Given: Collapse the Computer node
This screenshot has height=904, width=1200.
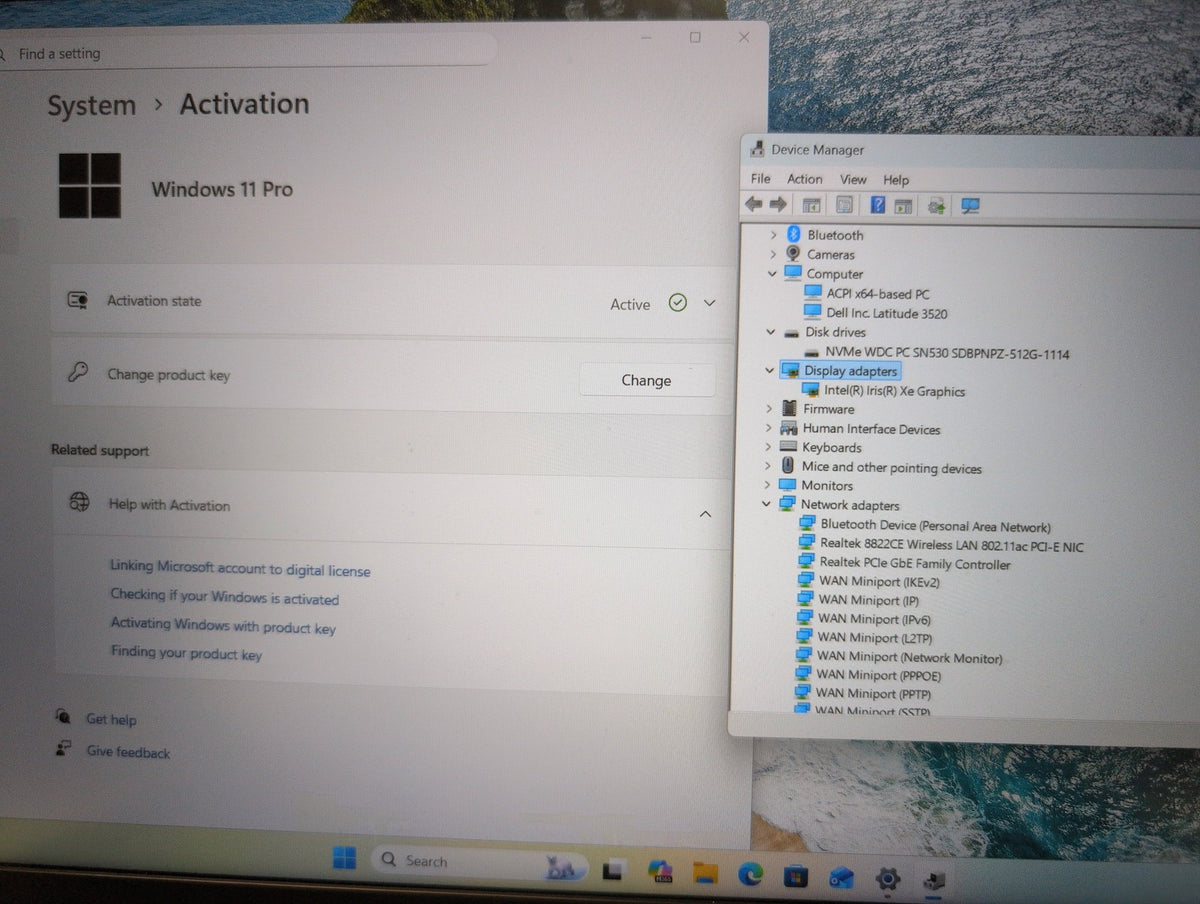Looking at the screenshot, I should (771, 274).
